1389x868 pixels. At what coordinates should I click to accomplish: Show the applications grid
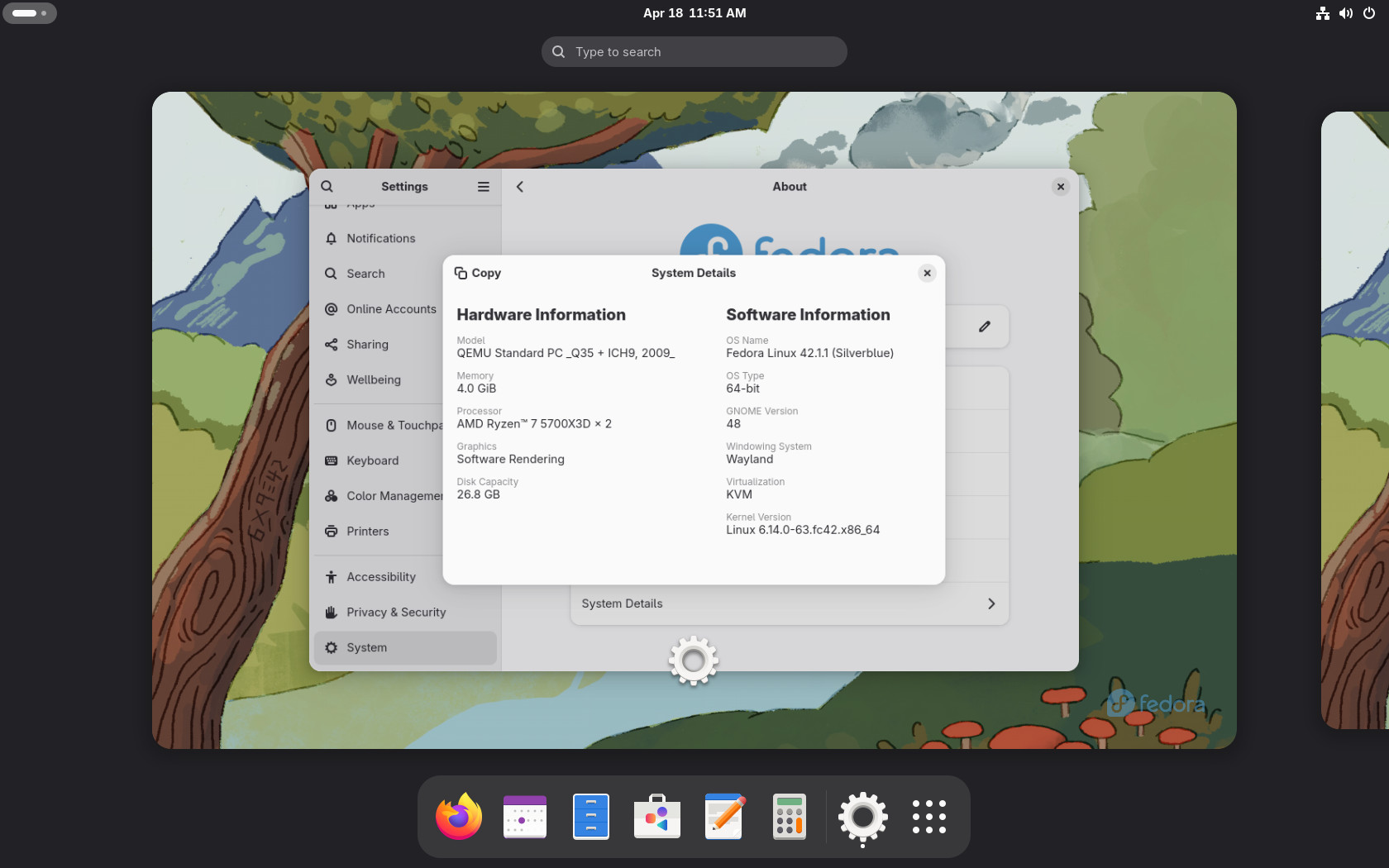tap(929, 817)
